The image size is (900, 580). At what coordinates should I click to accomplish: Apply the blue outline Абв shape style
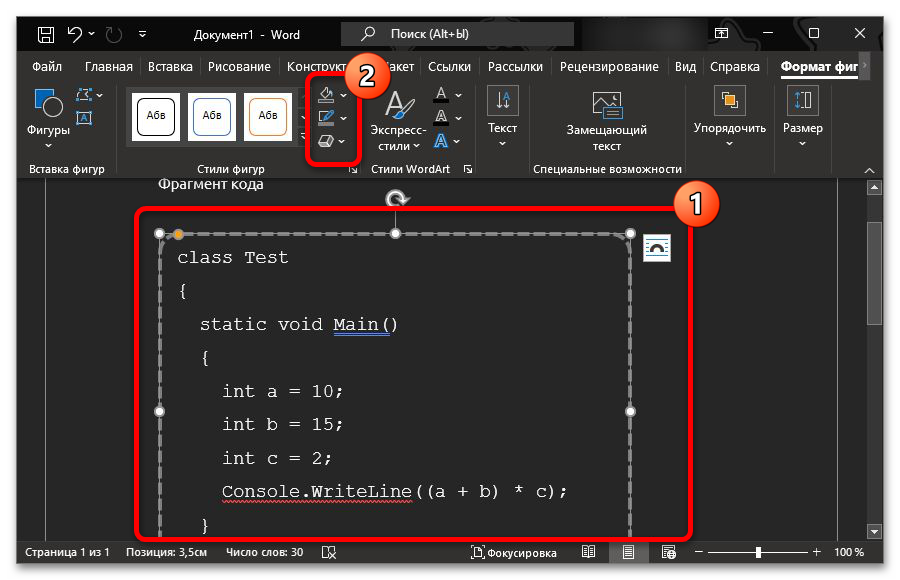click(212, 117)
